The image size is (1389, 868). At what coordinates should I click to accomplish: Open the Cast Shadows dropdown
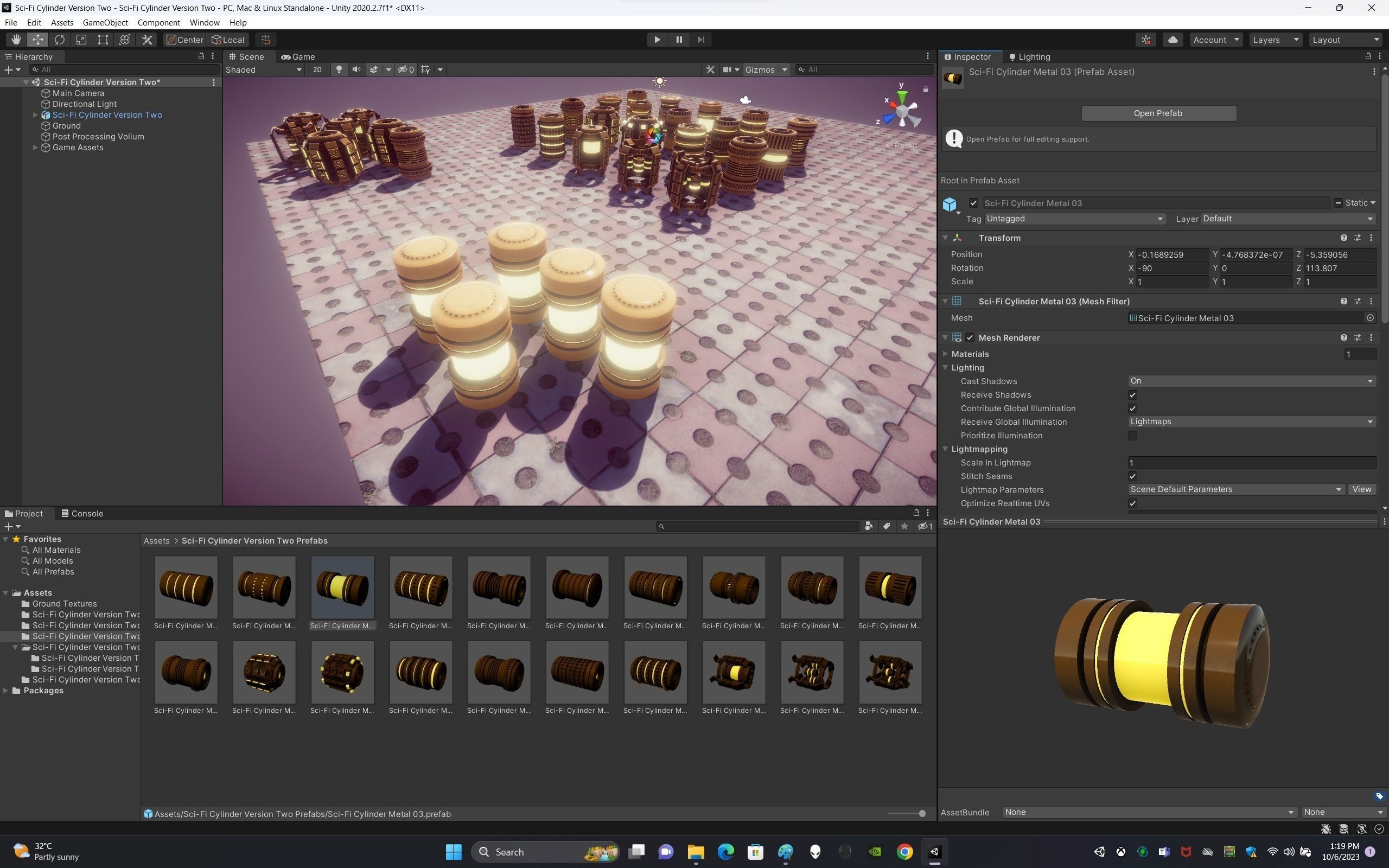click(x=1251, y=381)
